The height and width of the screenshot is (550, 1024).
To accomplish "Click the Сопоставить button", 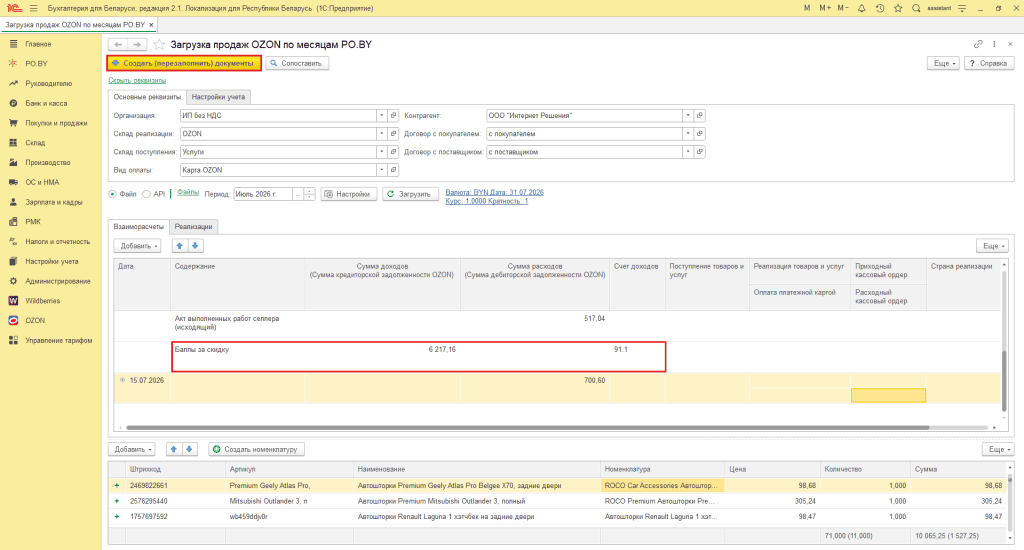I will pos(297,63).
